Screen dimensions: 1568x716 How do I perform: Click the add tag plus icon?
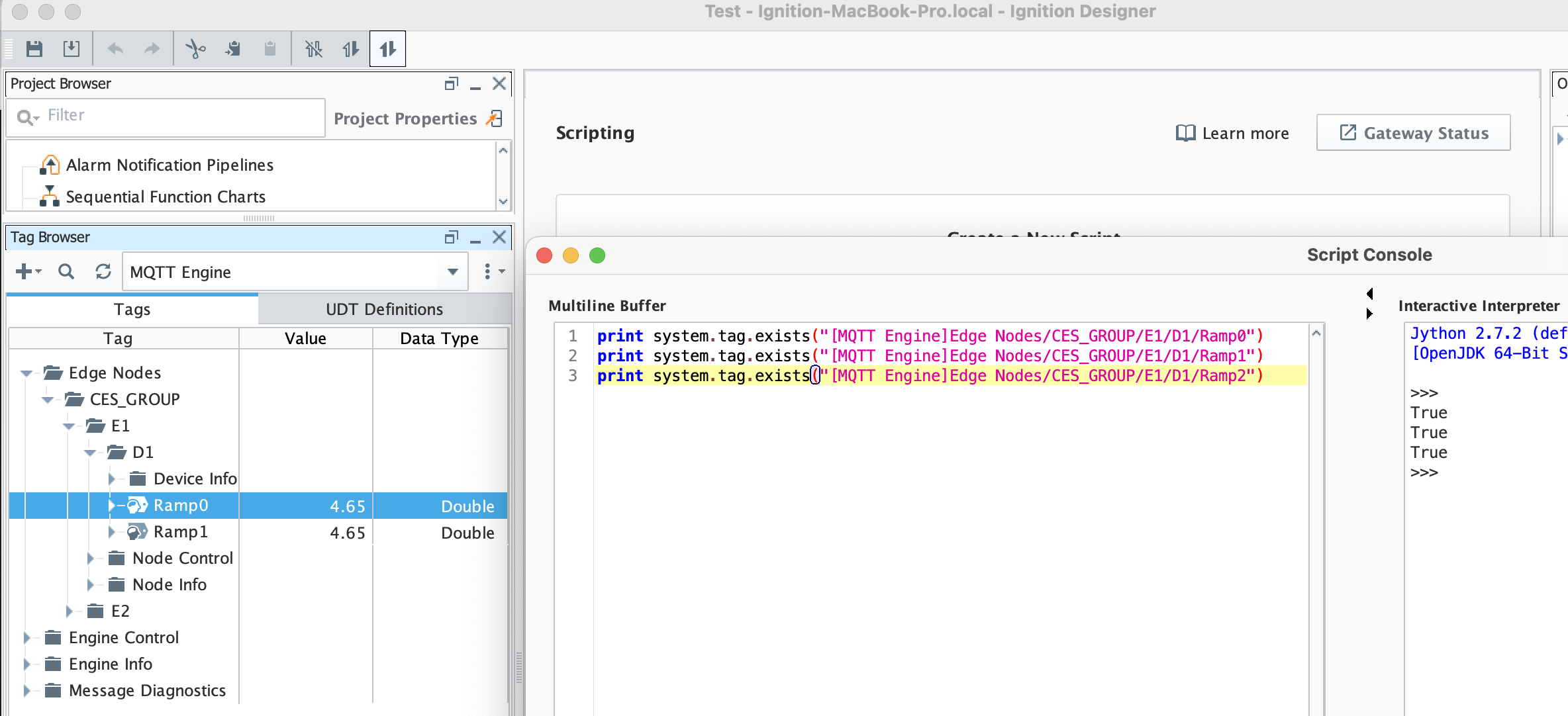[28, 271]
